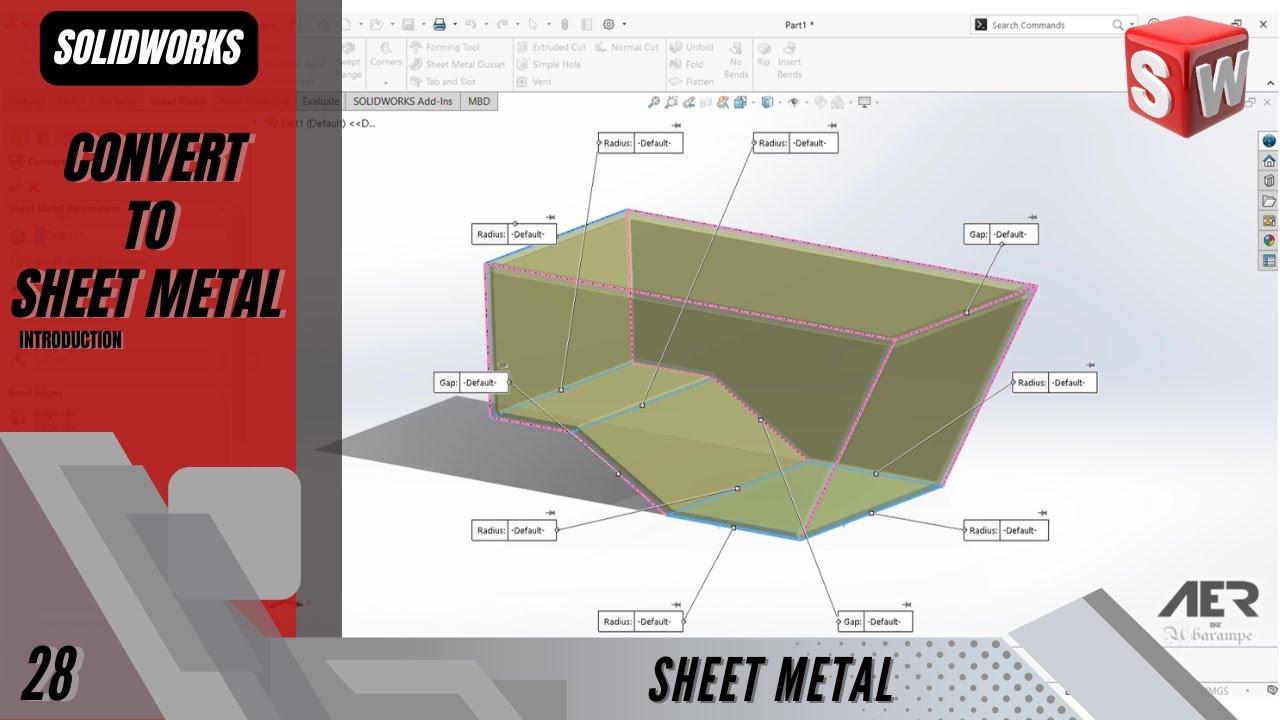The image size is (1280, 720).
Task: Open Options via the gear icon
Action: pyautogui.click(x=609, y=24)
